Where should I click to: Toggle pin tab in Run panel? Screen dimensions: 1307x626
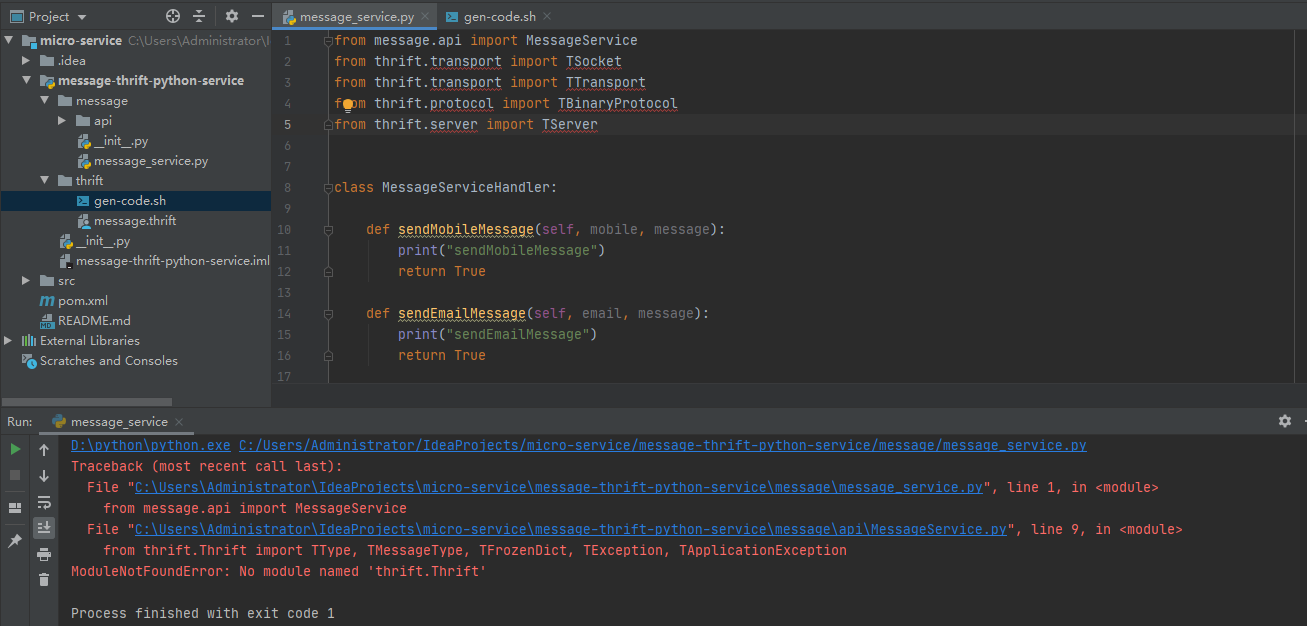15,540
